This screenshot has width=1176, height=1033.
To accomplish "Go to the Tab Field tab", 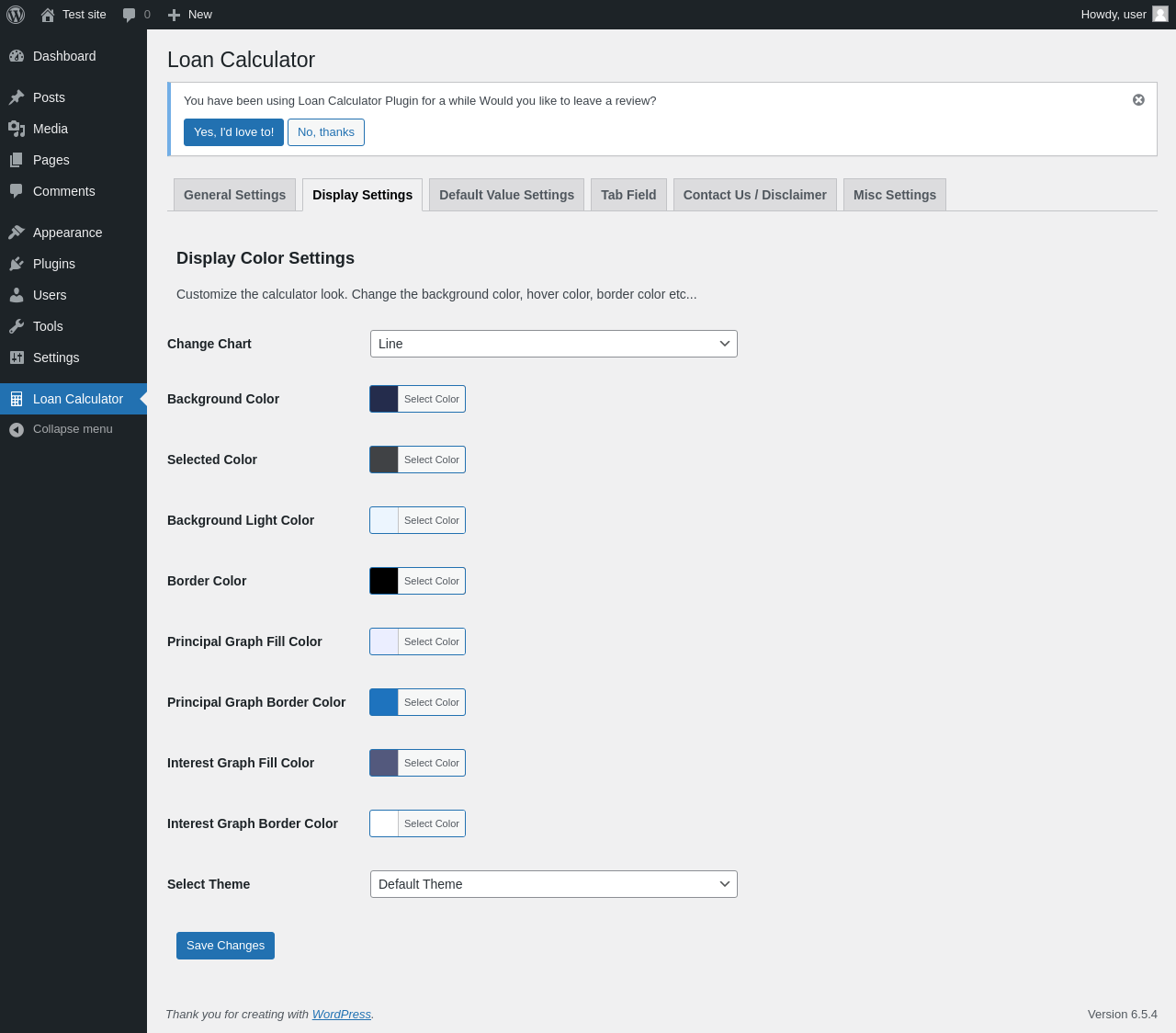I will pyautogui.click(x=628, y=195).
